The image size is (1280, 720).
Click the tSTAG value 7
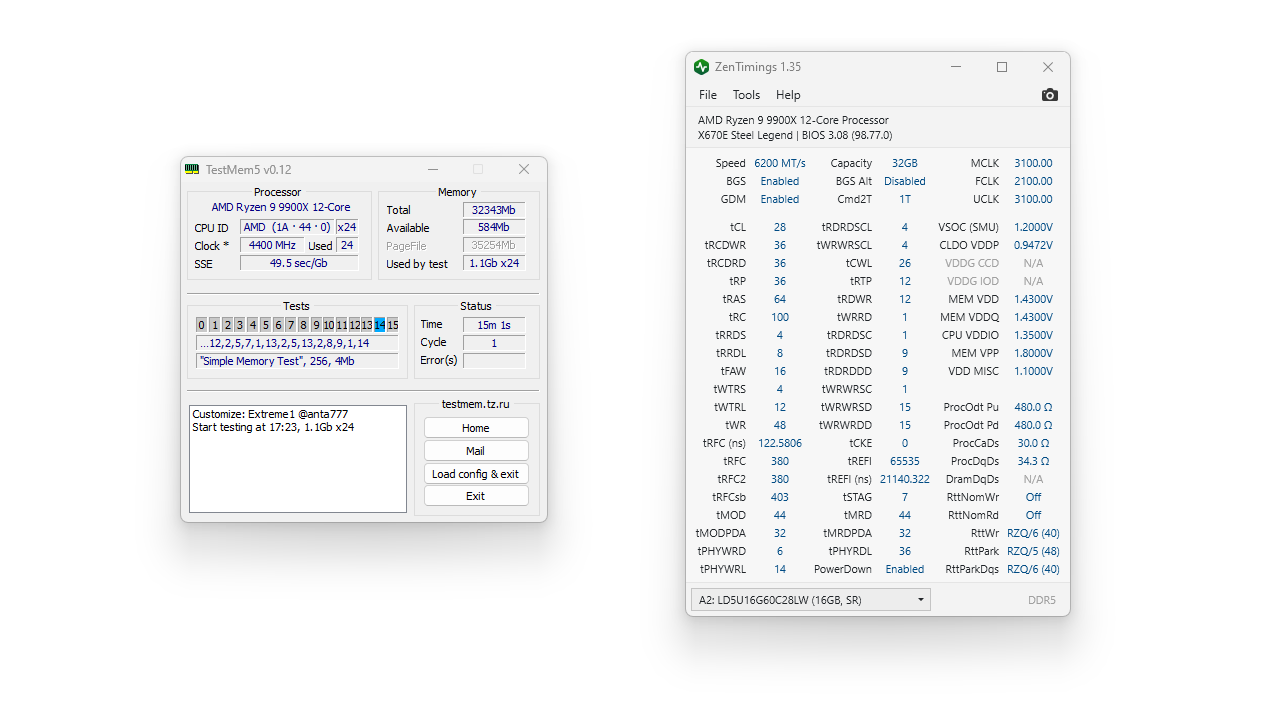pyautogui.click(x=905, y=497)
